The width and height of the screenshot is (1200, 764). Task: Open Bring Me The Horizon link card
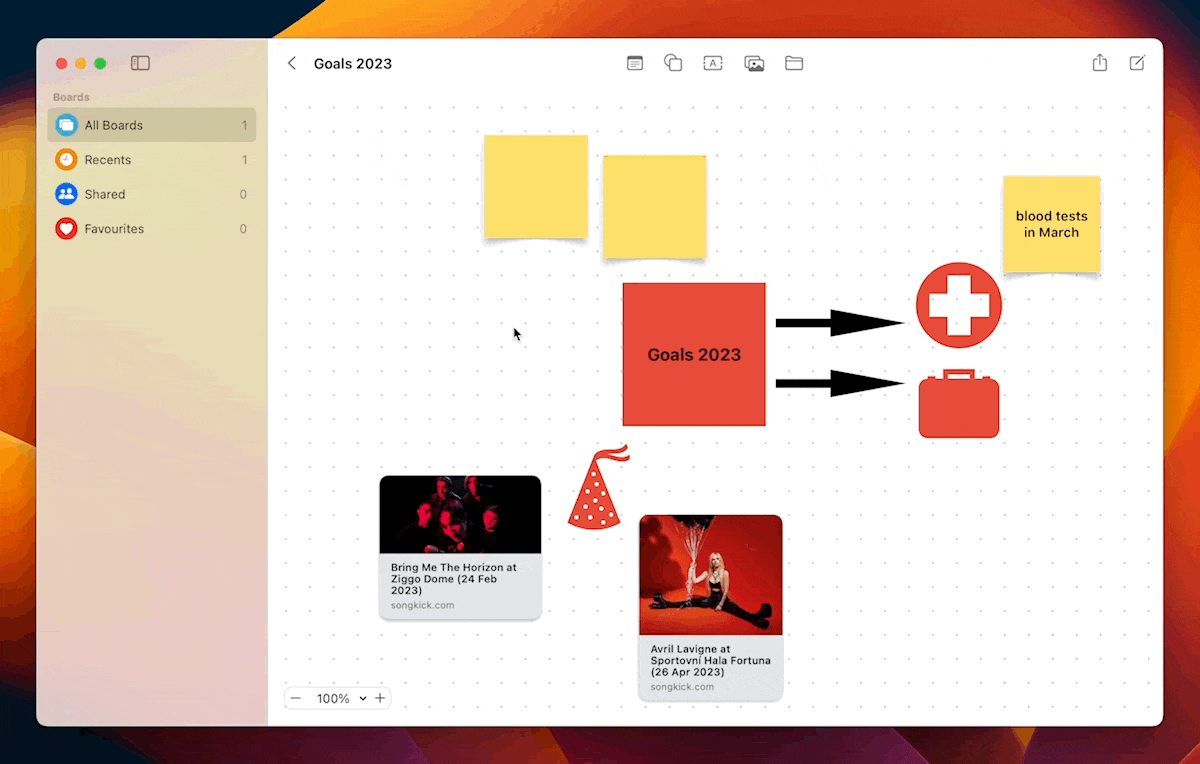click(460, 547)
